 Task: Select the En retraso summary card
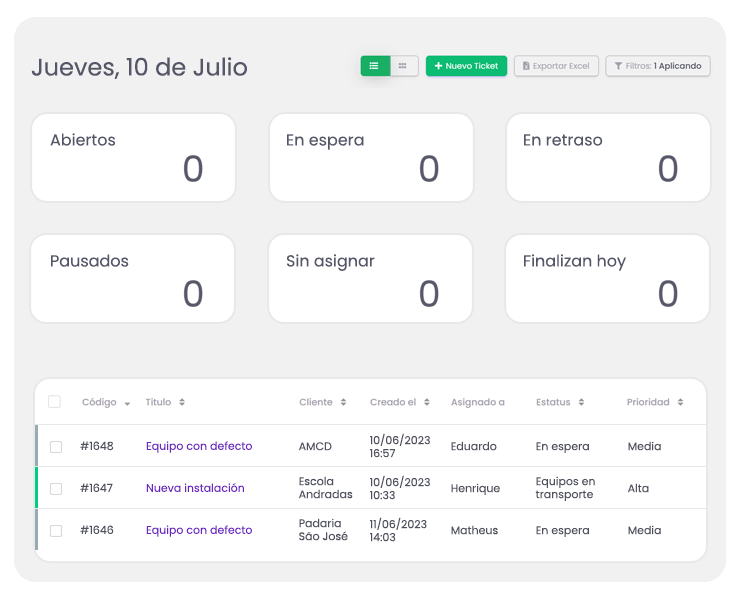[x=607, y=157]
